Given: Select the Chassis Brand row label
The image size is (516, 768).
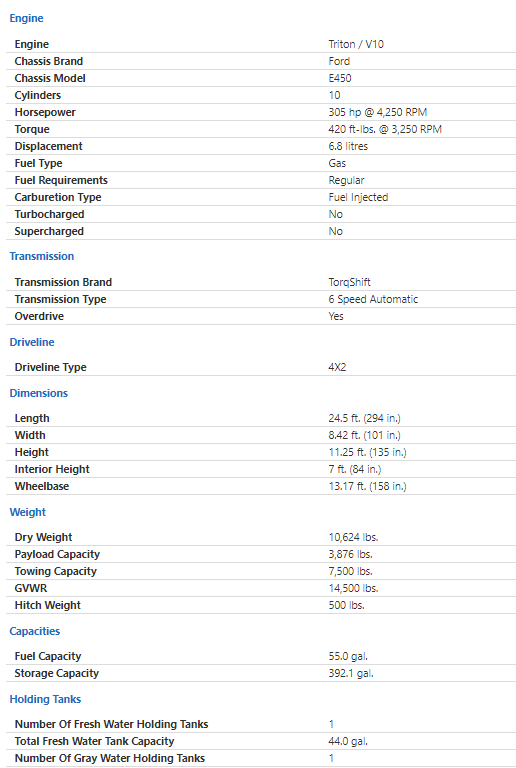Looking at the screenshot, I should tap(48, 61).
